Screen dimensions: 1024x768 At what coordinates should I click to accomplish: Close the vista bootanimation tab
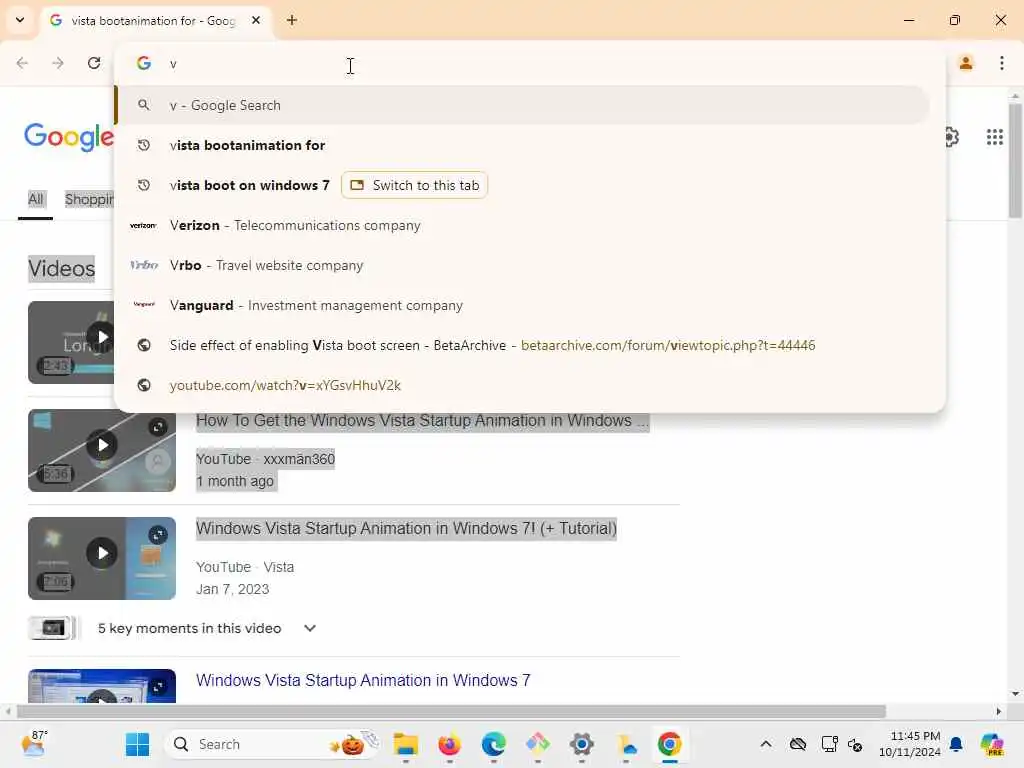(256, 20)
